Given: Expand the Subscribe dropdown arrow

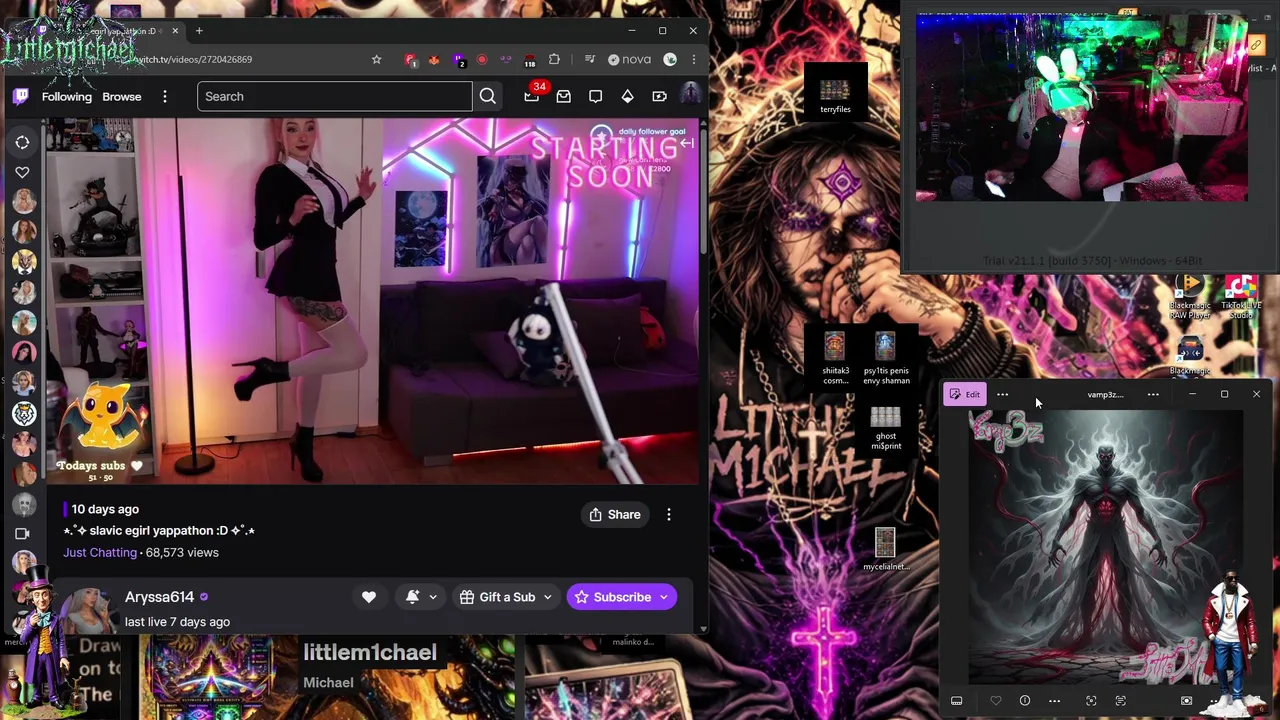Looking at the screenshot, I should (x=664, y=597).
